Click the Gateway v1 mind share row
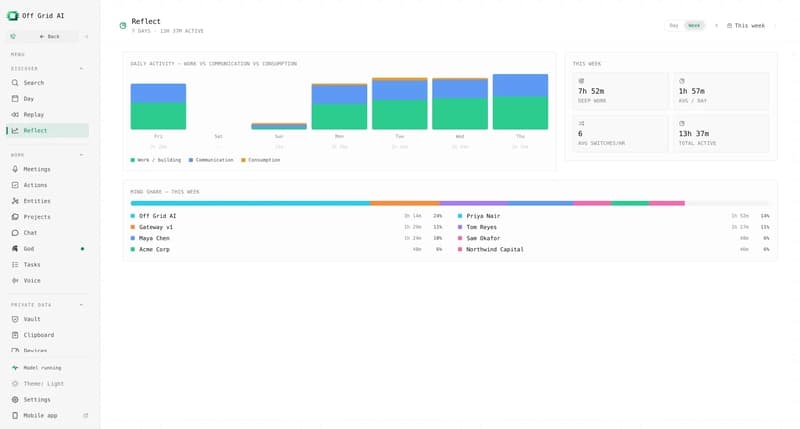800x429 pixels. tap(286, 227)
